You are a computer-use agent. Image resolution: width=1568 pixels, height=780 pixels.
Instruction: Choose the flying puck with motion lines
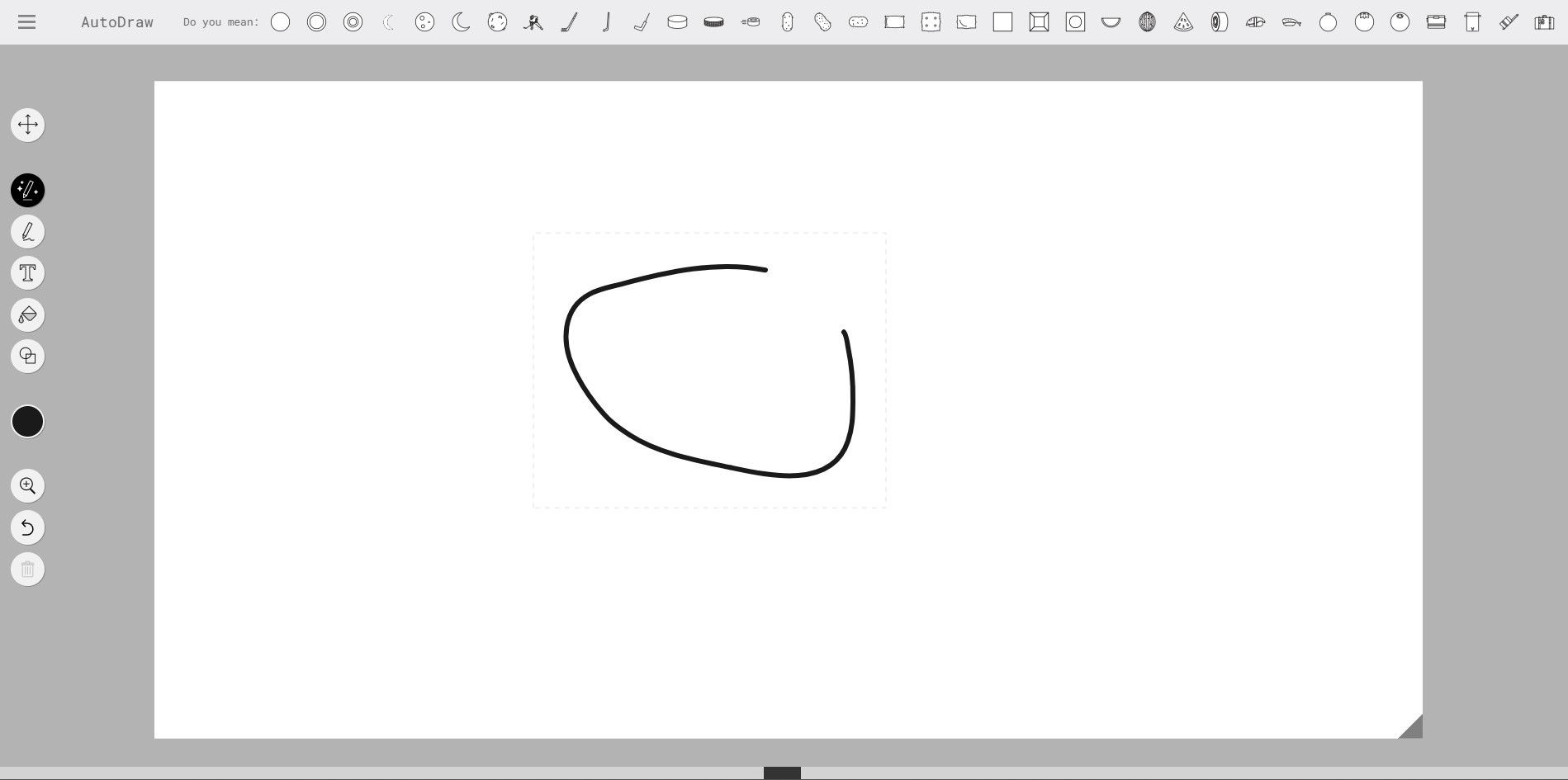pos(750,22)
